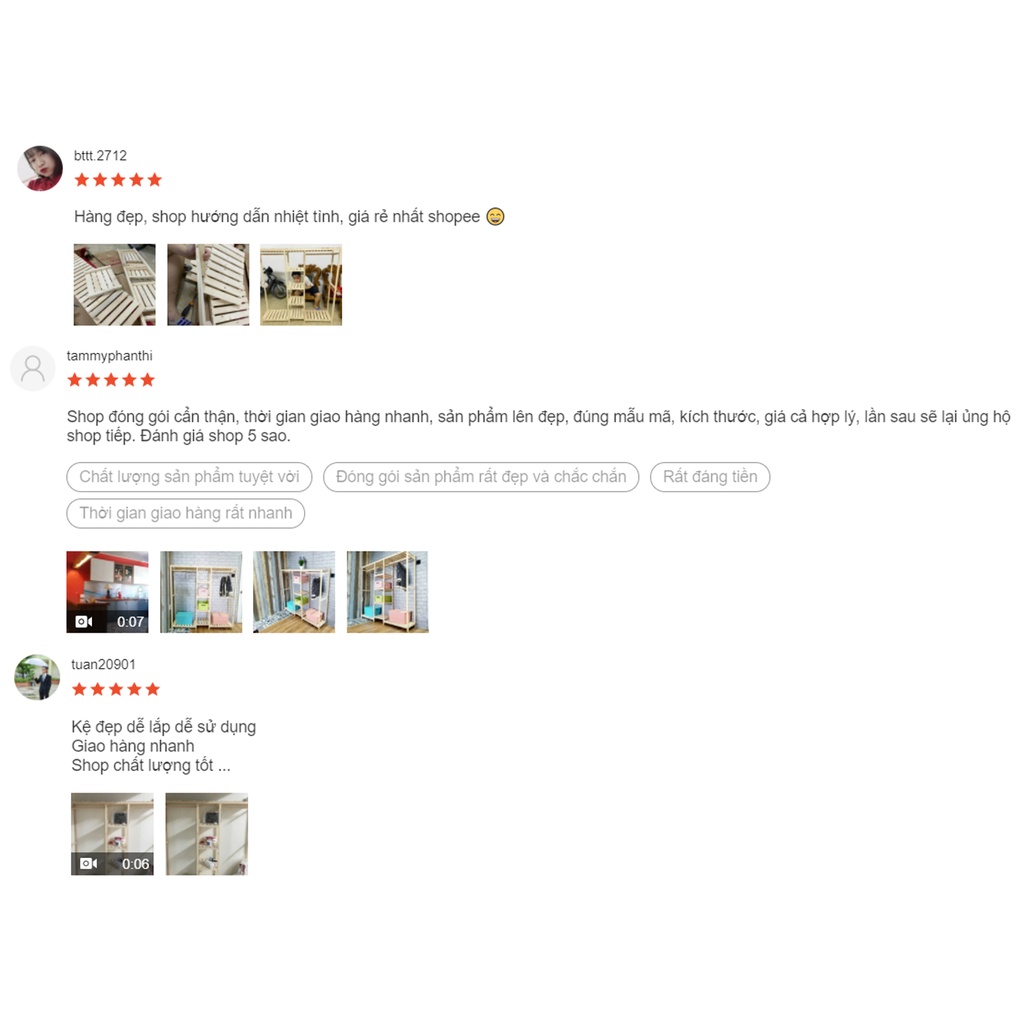Open tuan20901's shelf photo beside the video

[207, 834]
